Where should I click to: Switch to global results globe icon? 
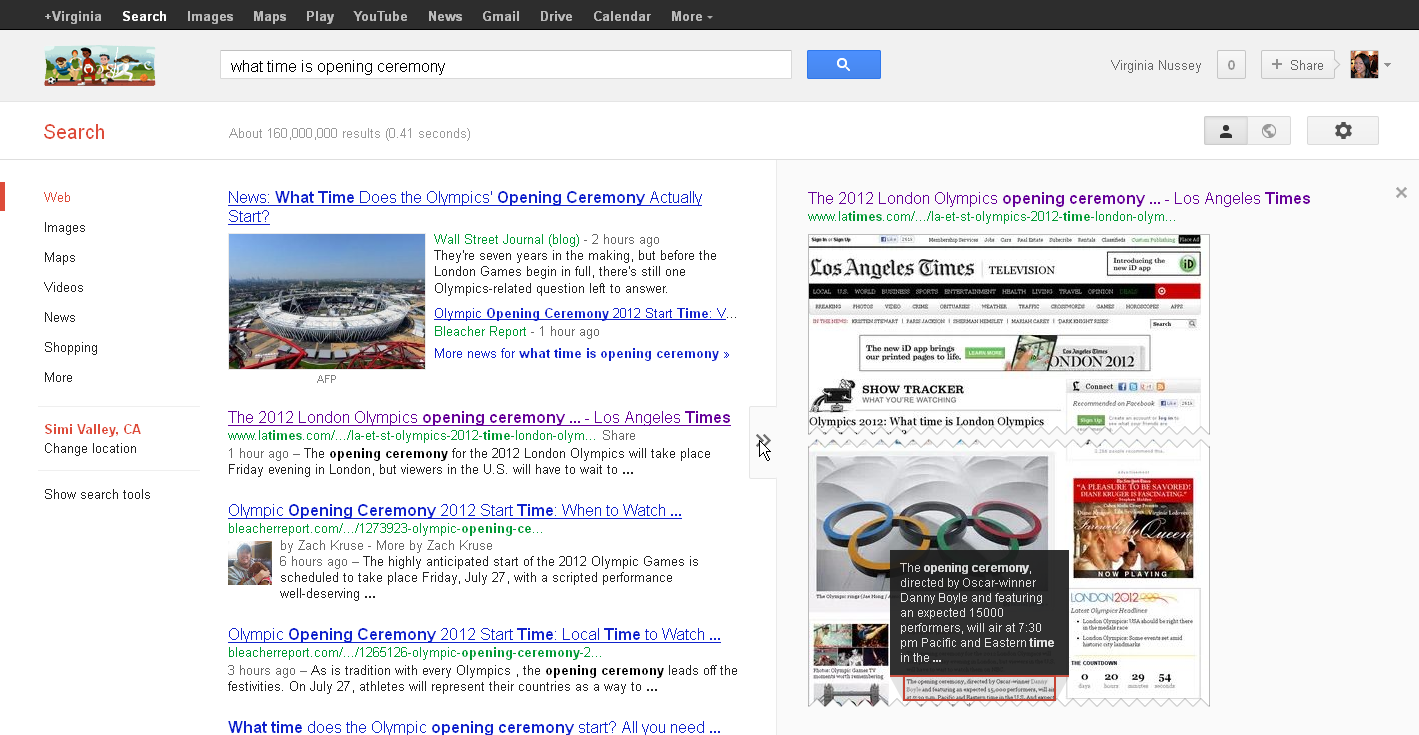point(1269,131)
